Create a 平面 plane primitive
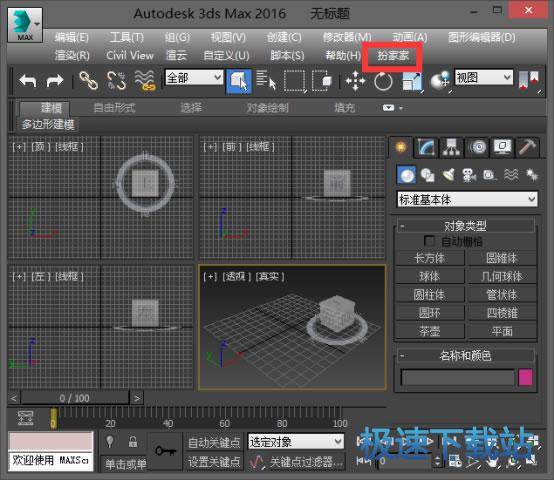Viewport: 554px width, 481px height. pos(502,332)
